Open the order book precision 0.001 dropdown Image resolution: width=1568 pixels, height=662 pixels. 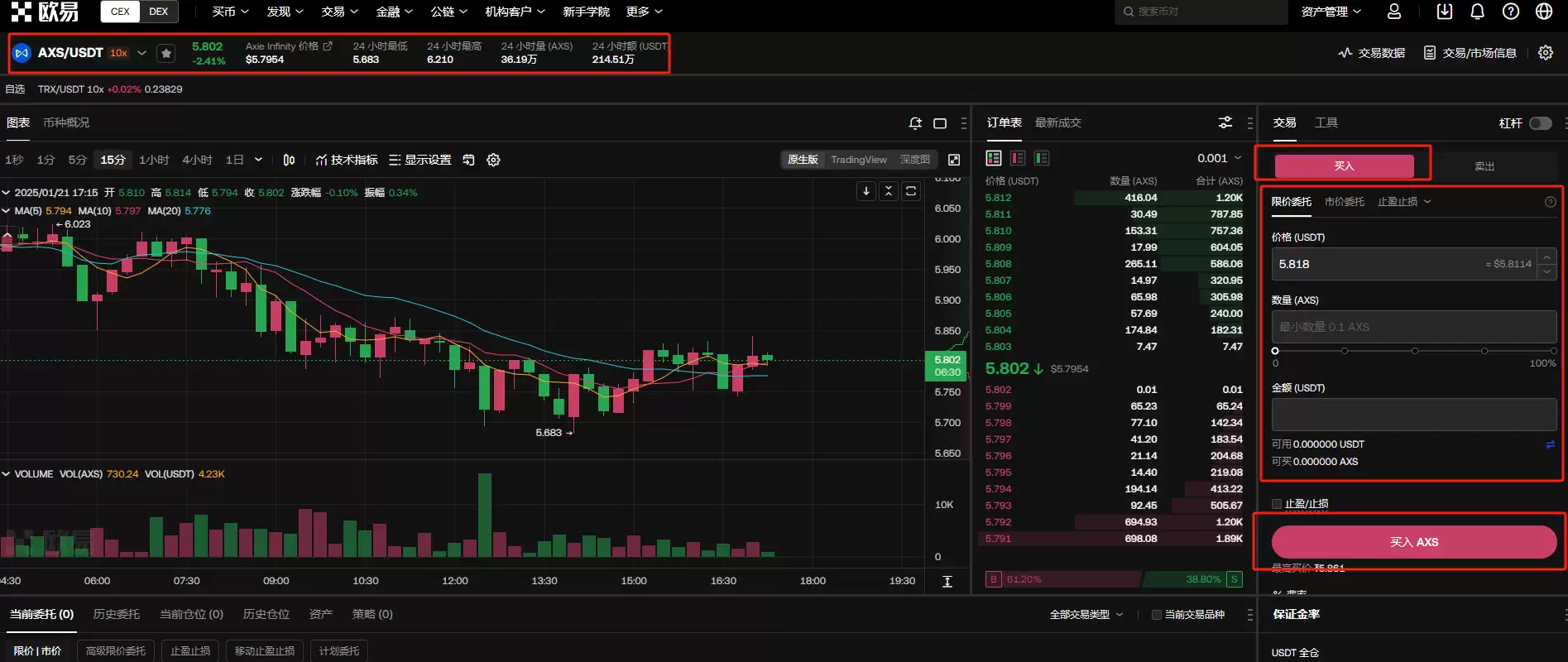[x=1219, y=158]
